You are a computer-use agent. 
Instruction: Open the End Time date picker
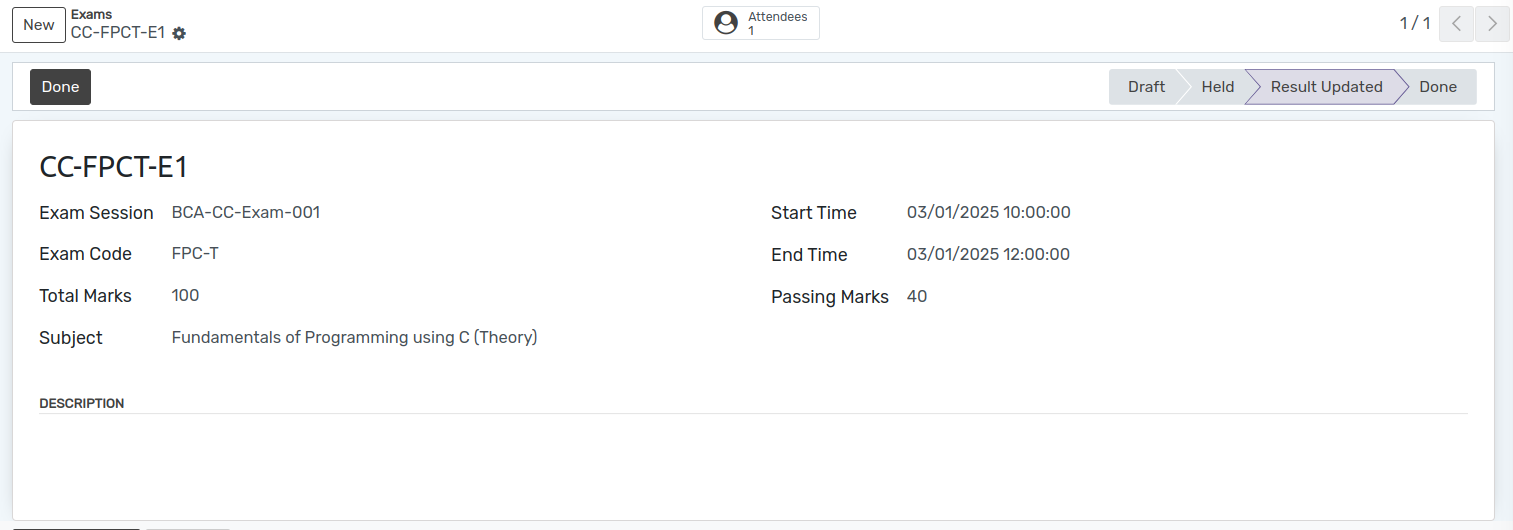click(988, 255)
